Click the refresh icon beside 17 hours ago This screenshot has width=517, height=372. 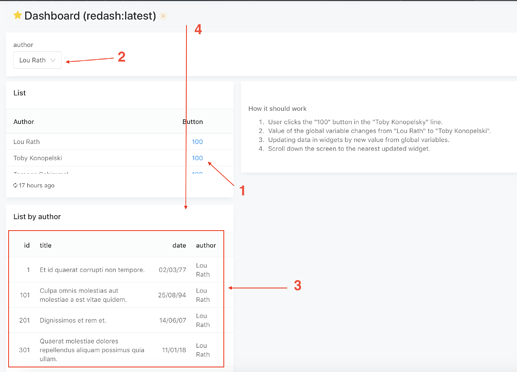[15, 185]
